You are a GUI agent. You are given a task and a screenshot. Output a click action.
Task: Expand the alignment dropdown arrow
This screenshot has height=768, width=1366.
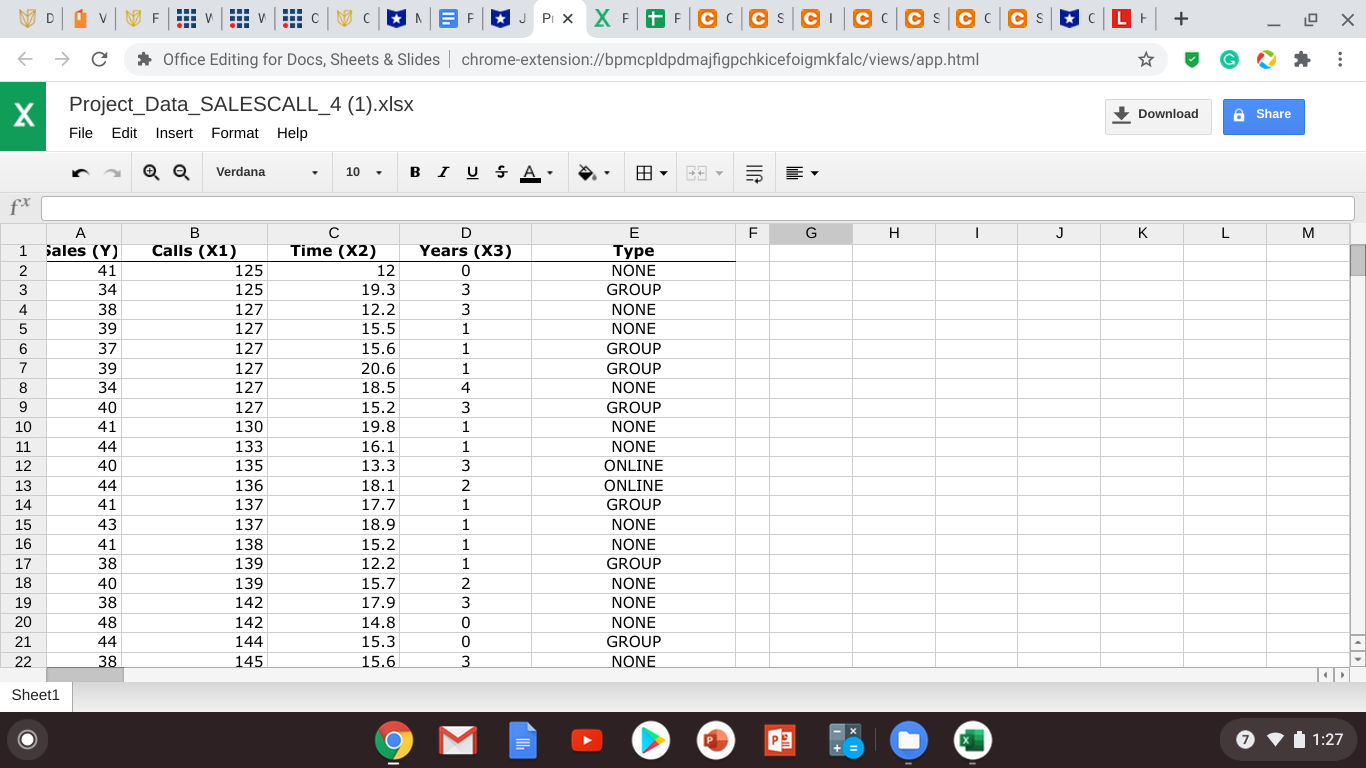tap(814, 173)
